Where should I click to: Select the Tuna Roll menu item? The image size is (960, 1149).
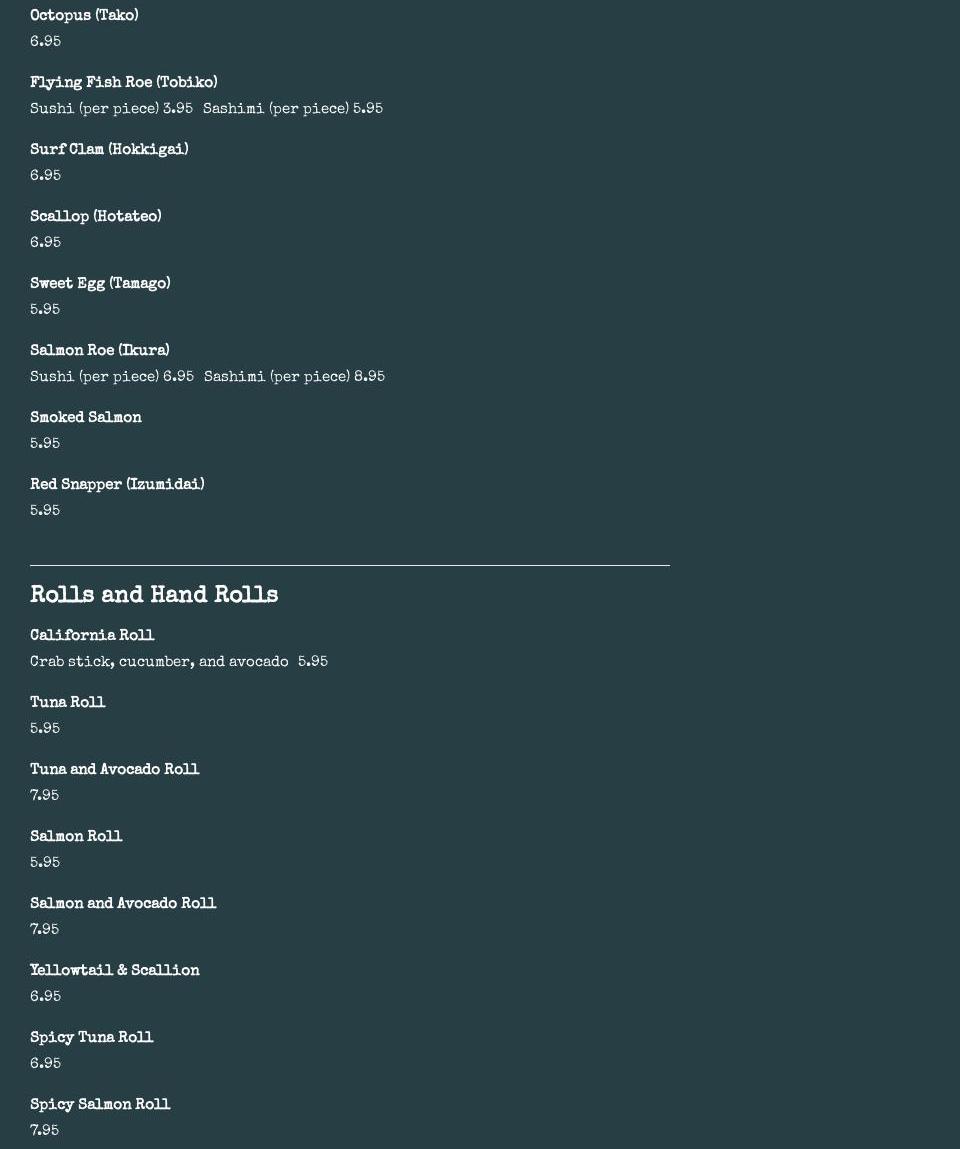(68, 703)
